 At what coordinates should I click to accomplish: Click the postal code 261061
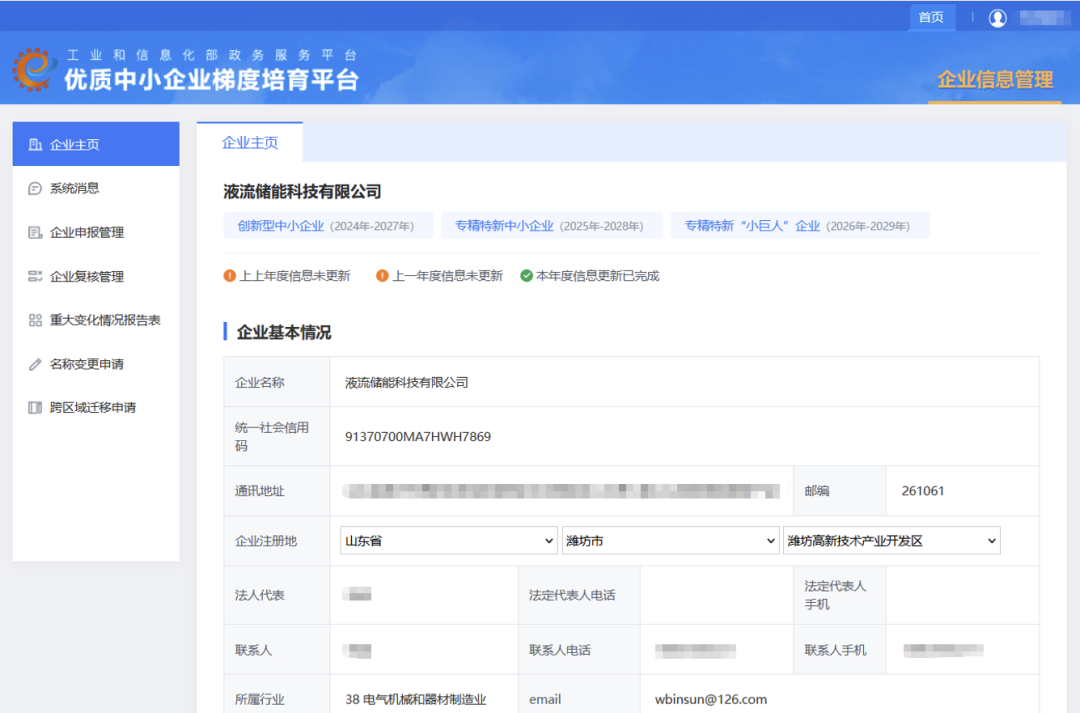click(922, 491)
